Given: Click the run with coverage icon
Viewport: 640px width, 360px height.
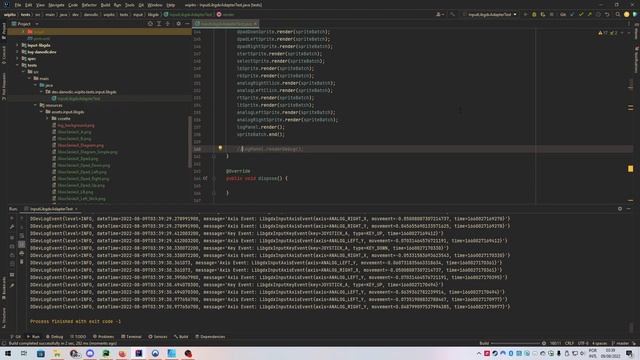Looking at the screenshot, I should click(543, 14).
